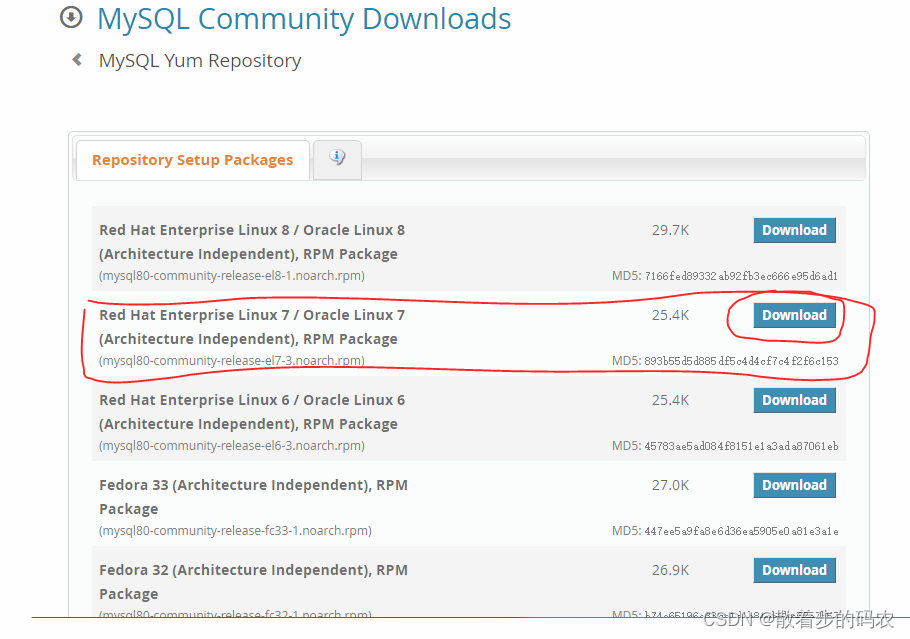Click the MySQL Yum Repository breadcrumb link
The width and height of the screenshot is (910, 639).
tap(199, 60)
